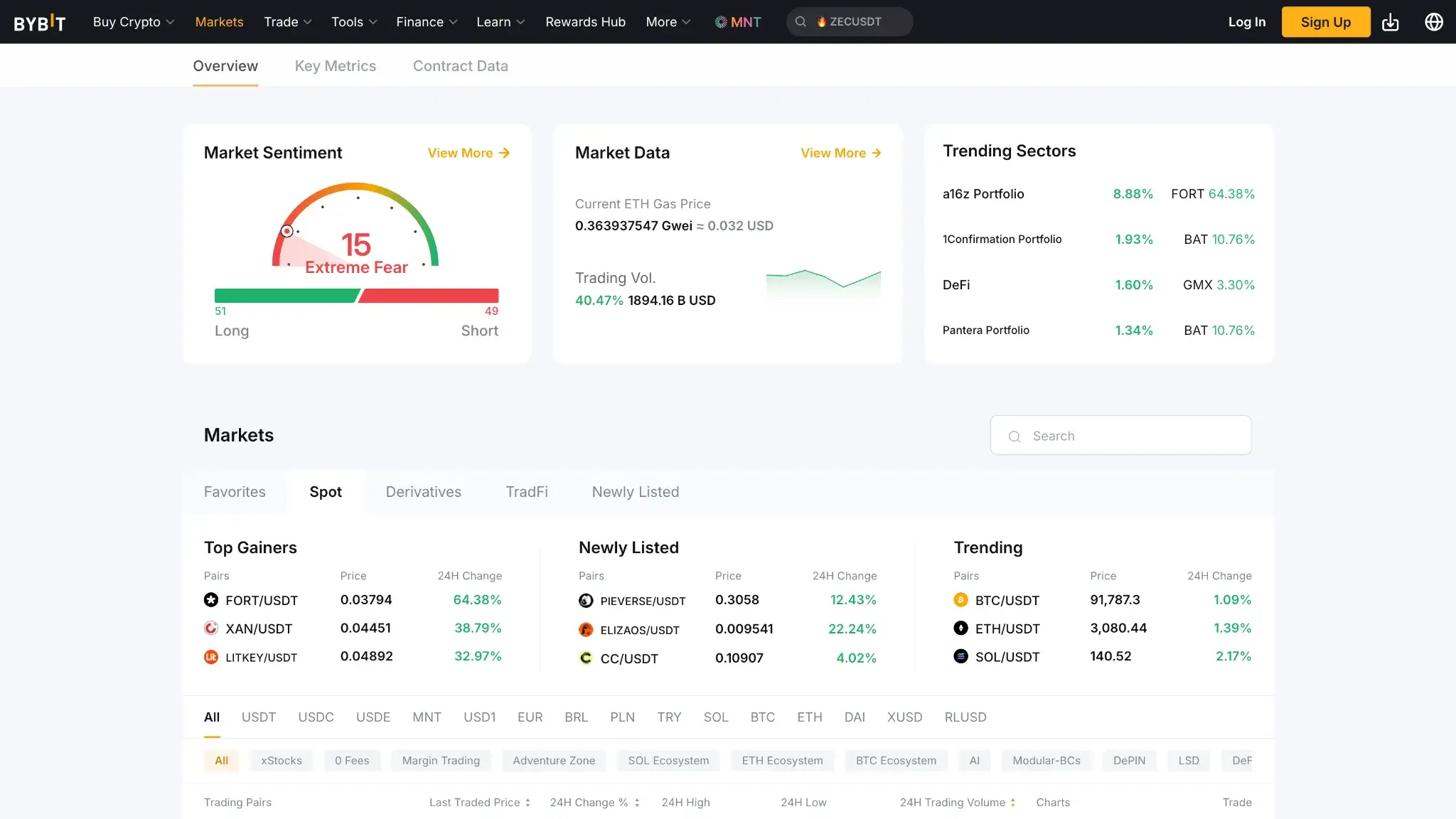1456x819 pixels.
Task: Click the SOL coin icon in Trending list
Action: [961, 657]
